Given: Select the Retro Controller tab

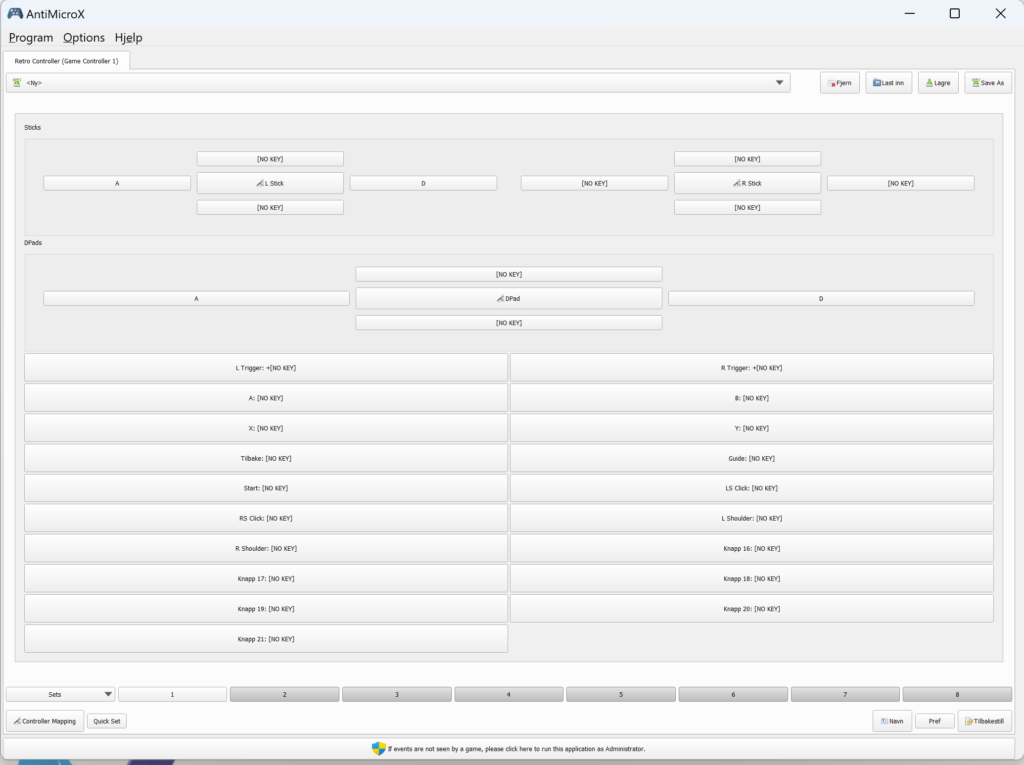Looking at the screenshot, I should pos(67,61).
